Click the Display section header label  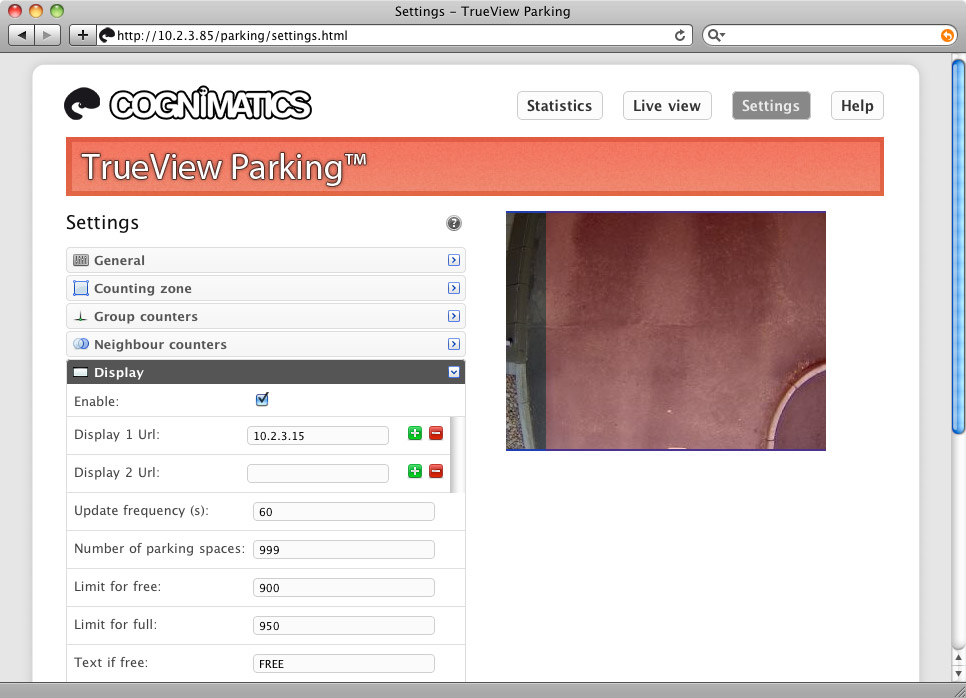click(x=119, y=373)
